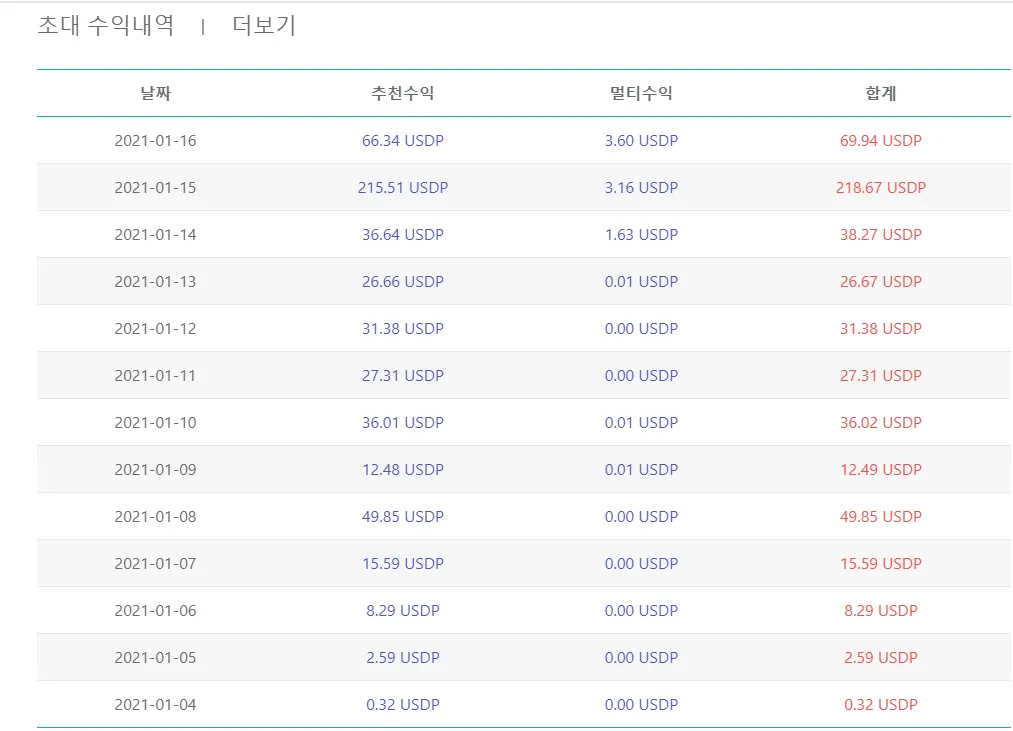This screenshot has width=1013, height=731.
Task: Select 0.01 USDP multi value for 2021-01-10
Action: 642,423
